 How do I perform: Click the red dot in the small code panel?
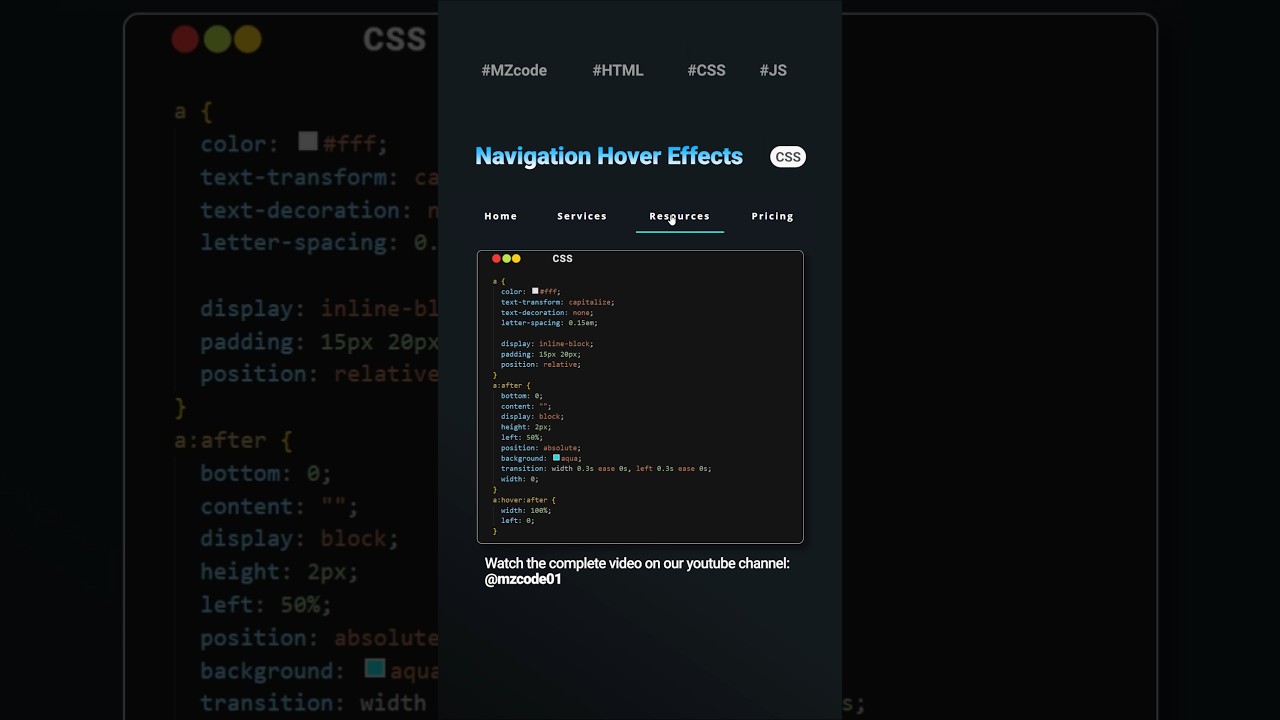(496, 259)
